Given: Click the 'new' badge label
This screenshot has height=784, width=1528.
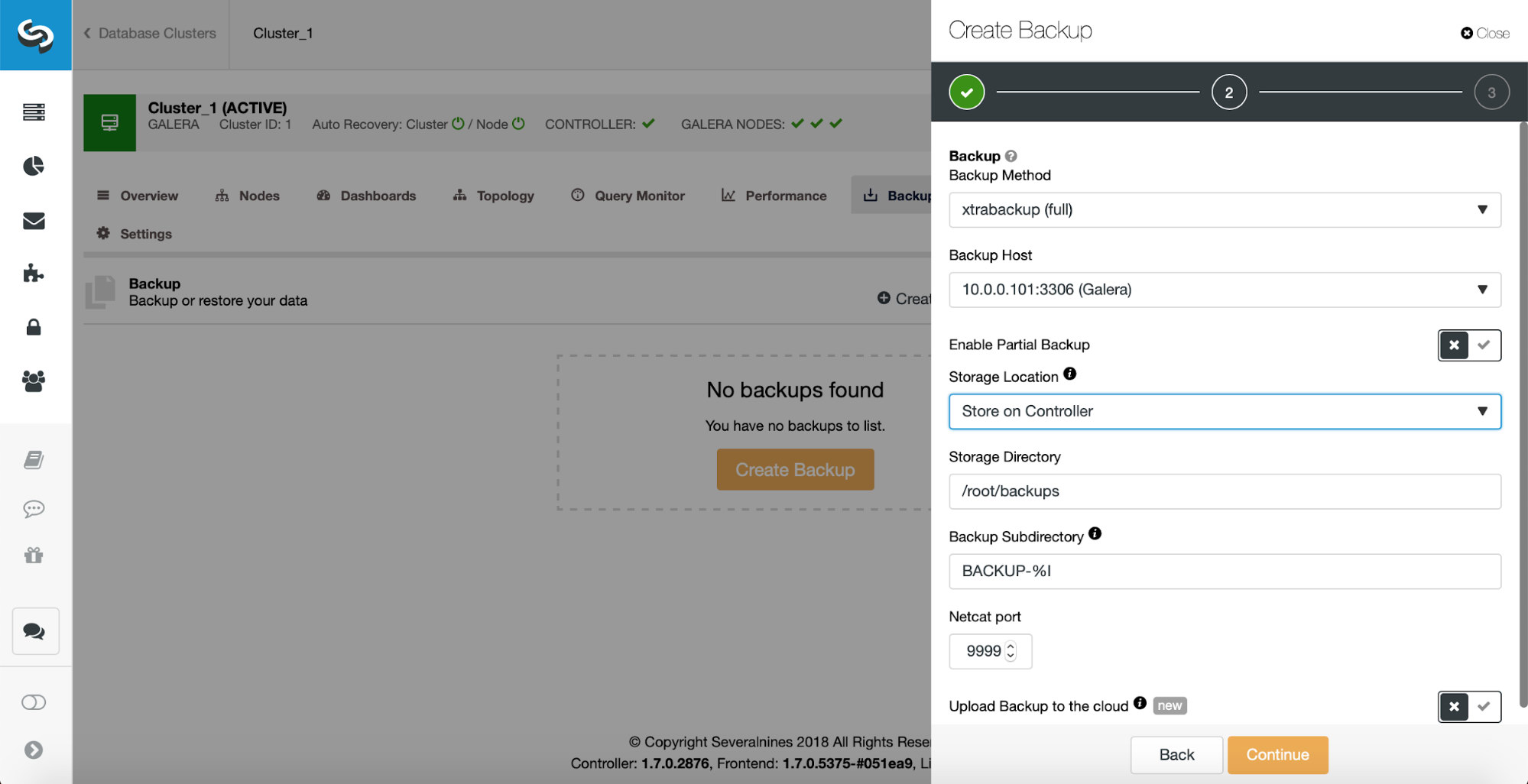Looking at the screenshot, I should [1170, 705].
